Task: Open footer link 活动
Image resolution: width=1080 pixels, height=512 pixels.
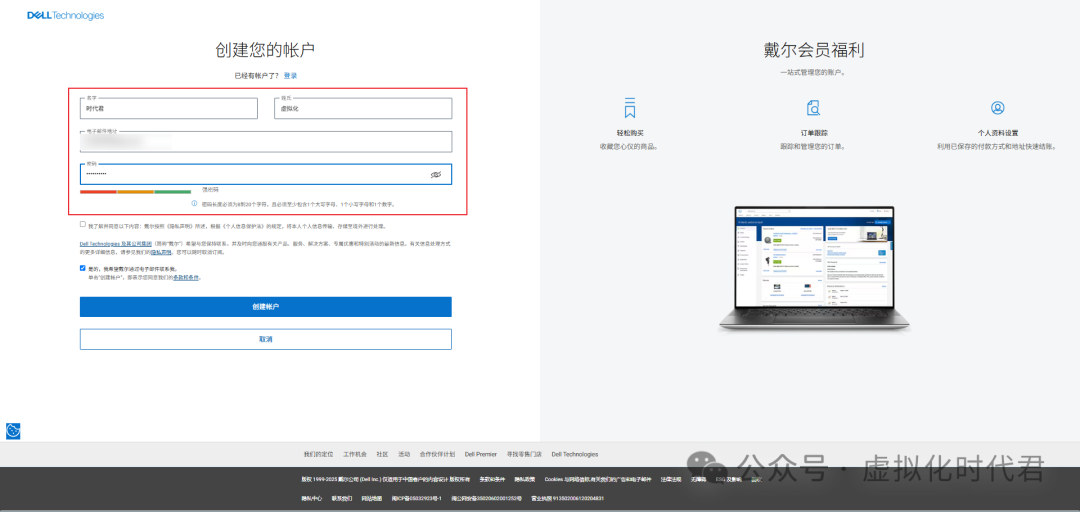Action: [404, 454]
